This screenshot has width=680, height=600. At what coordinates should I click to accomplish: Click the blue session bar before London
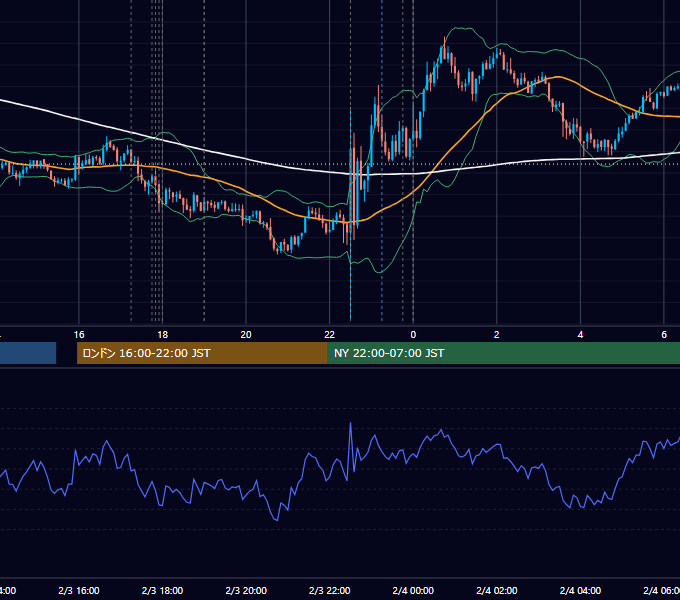pyautogui.click(x=28, y=353)
